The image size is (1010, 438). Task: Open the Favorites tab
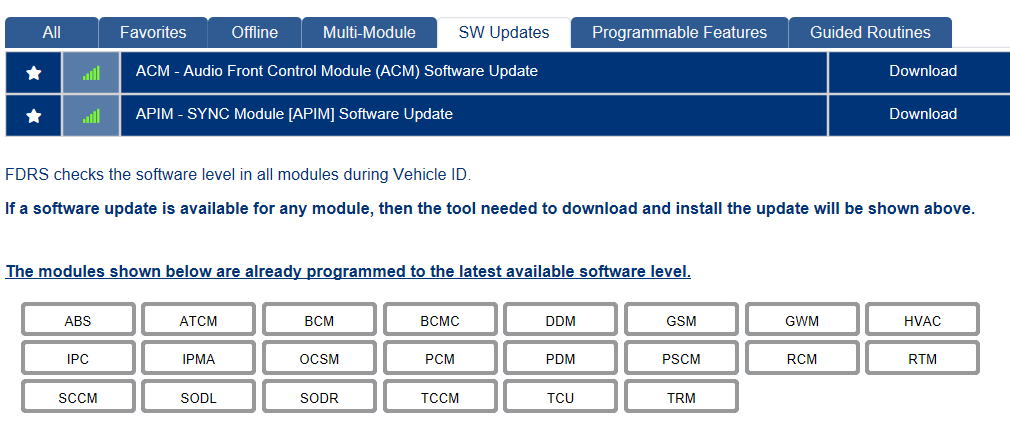153,33
